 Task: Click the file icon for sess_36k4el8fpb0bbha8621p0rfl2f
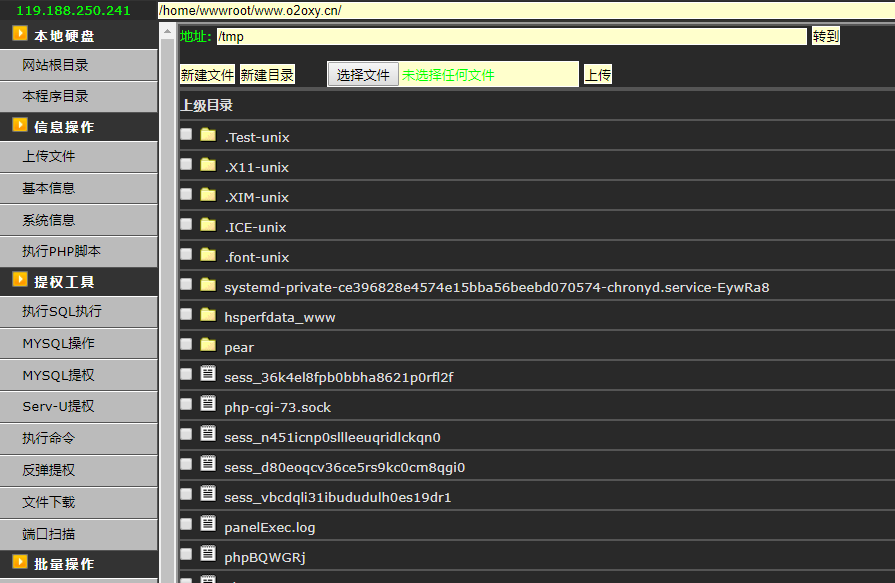tap(208, 373)
